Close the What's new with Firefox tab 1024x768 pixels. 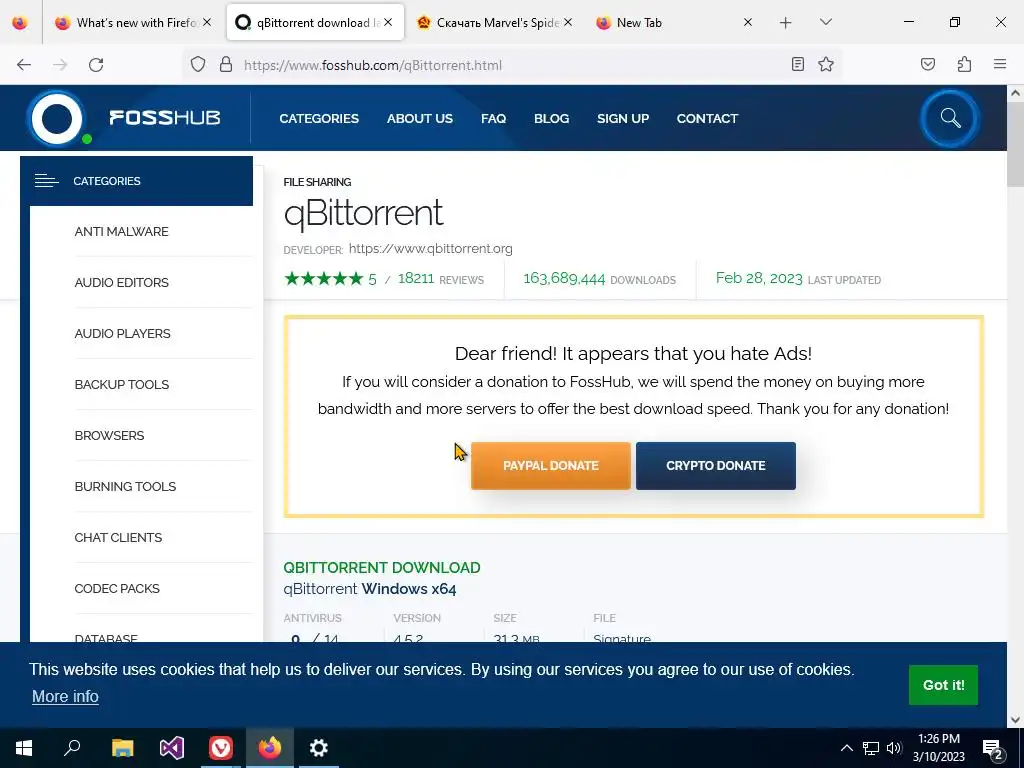tap(207, 22)
